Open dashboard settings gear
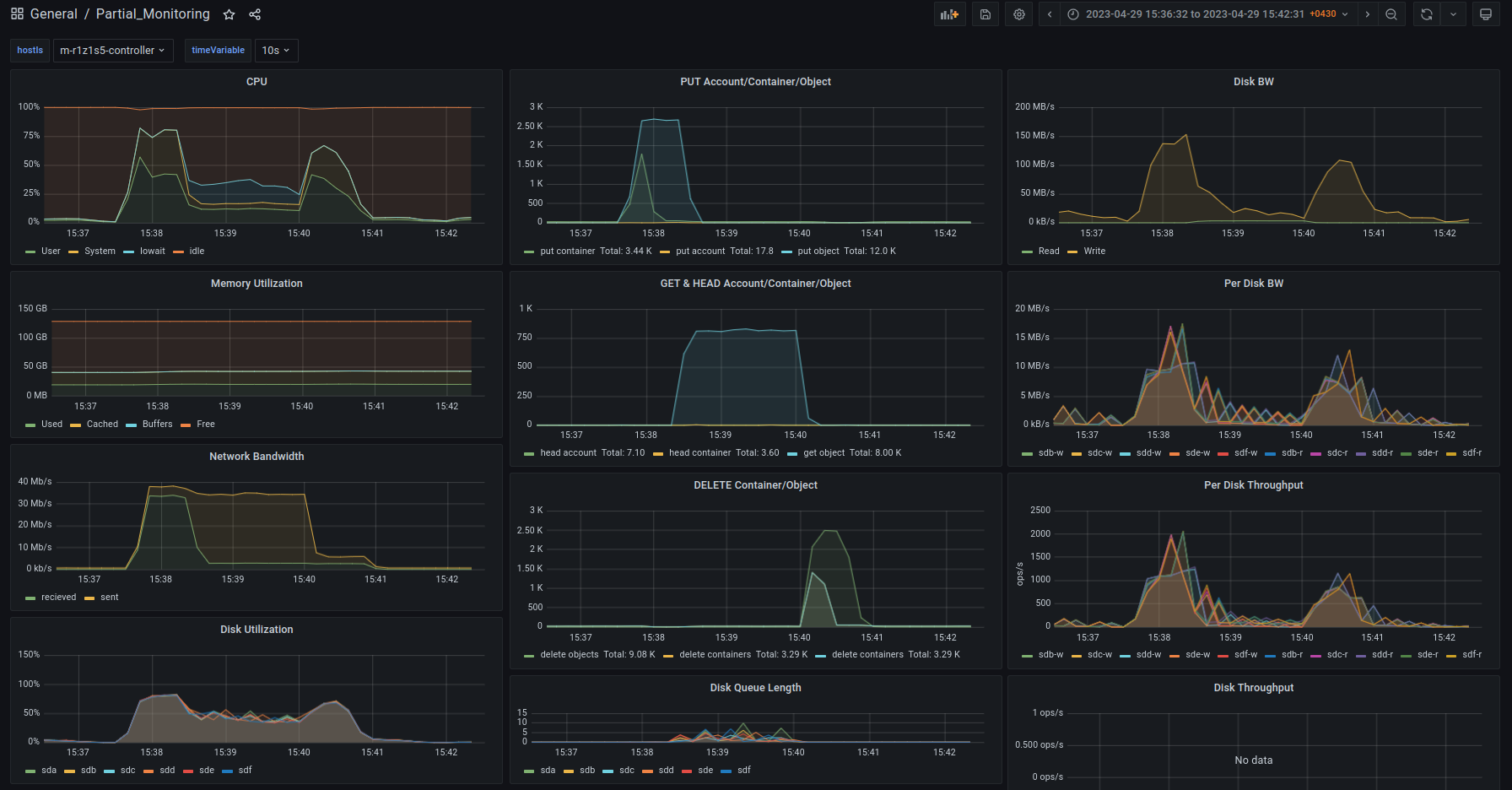Viewport: 1512px width, 790px height. click(1019, 14)
